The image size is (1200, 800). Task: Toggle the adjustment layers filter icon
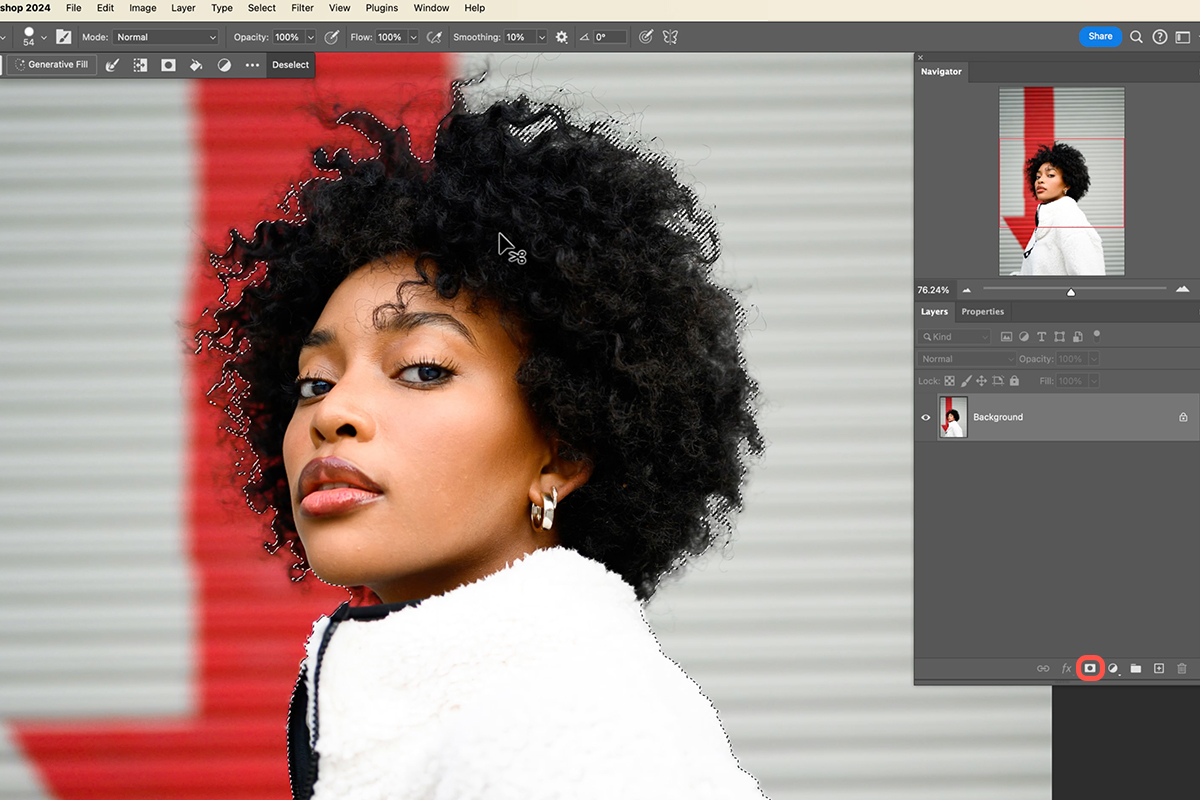[x=1023, y=336]
